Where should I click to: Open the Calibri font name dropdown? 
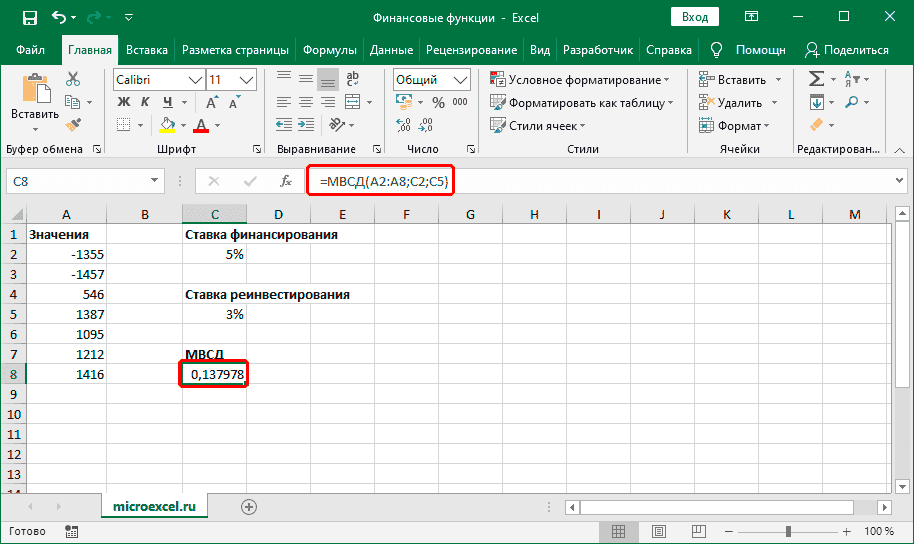pyautogui.click(x=157, y=80)
